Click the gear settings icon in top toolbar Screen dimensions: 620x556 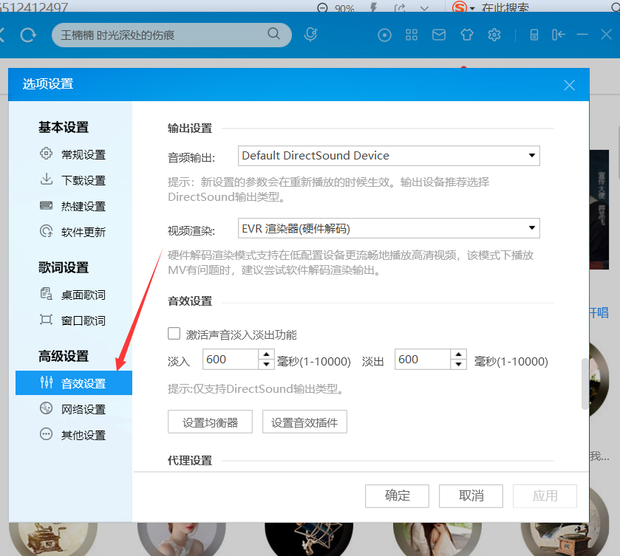pyautogui.click(x=494, y=35)
